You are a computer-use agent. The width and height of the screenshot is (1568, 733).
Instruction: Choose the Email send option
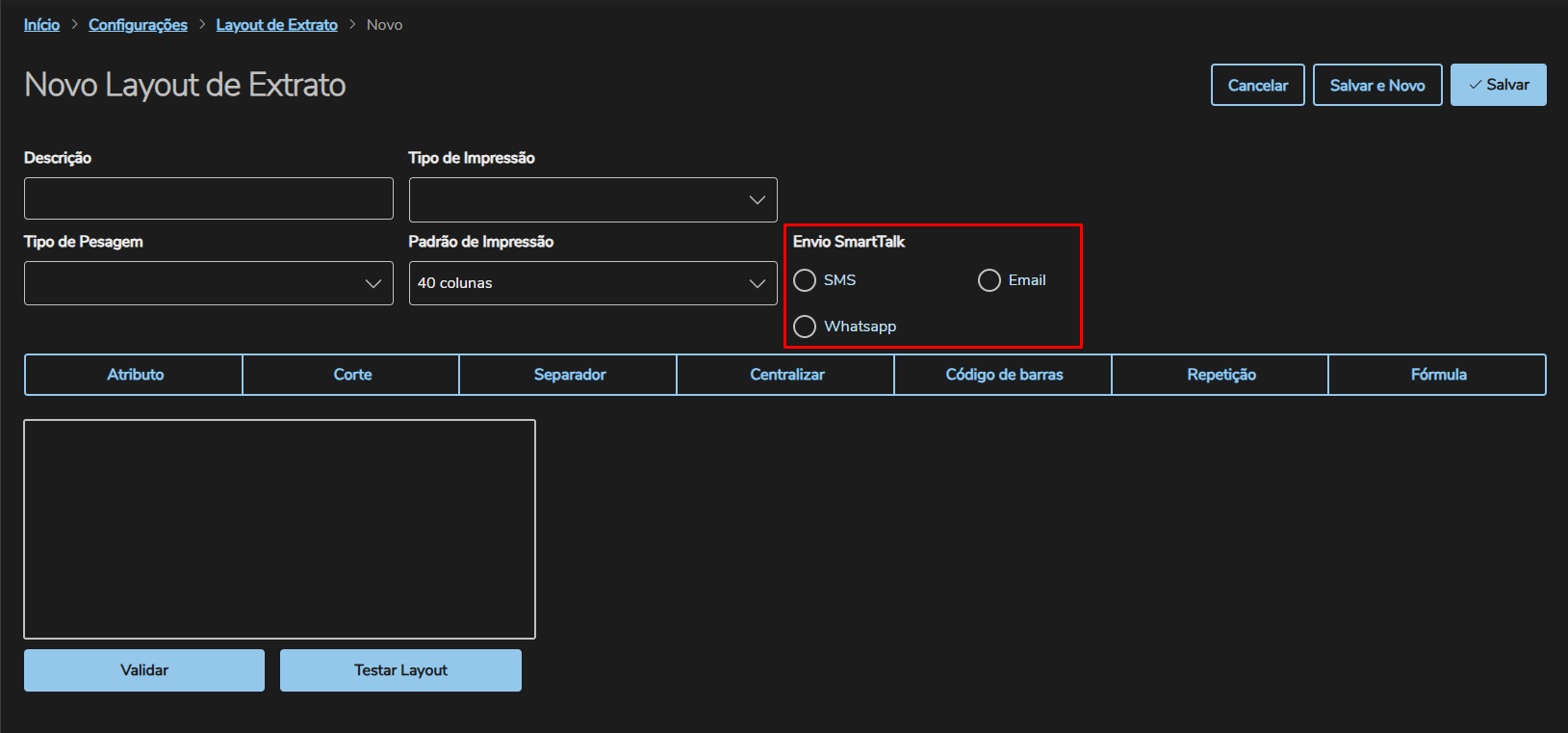click(990, 280)
